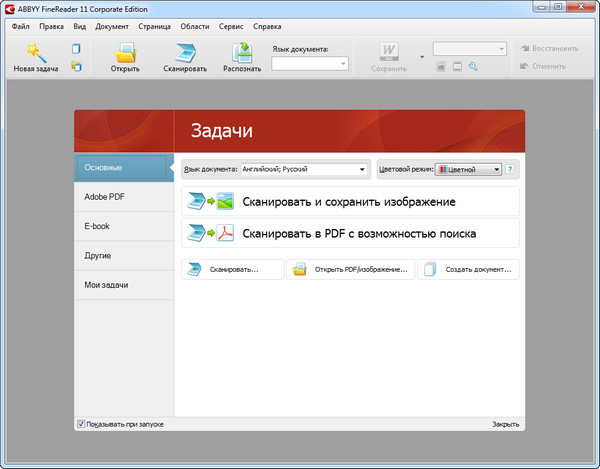Run recognition with the Распознать icon
The image size is (600, 469).
click(x=242, y=53)
